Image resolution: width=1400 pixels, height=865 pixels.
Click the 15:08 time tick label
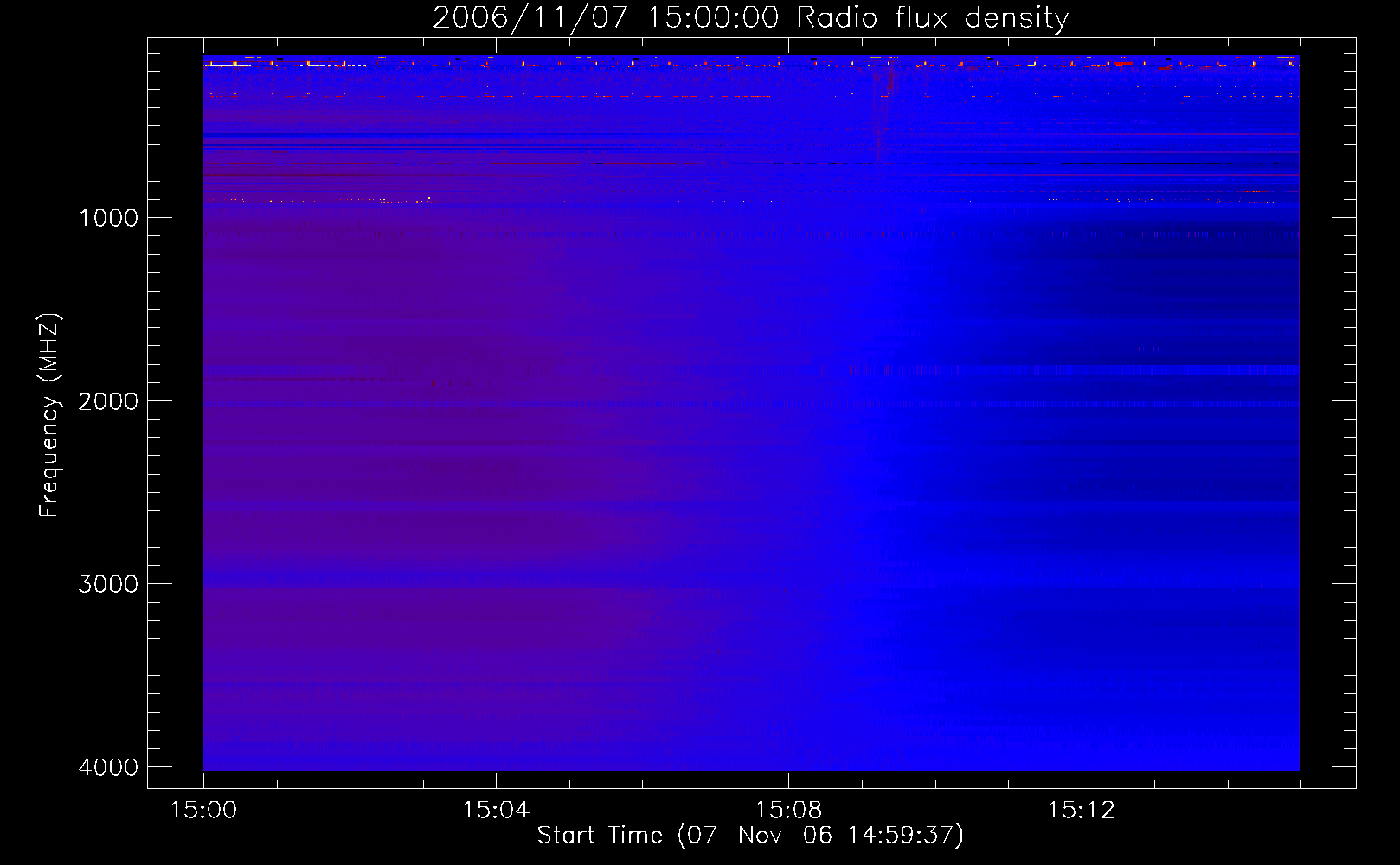click(x=788, y=811)
